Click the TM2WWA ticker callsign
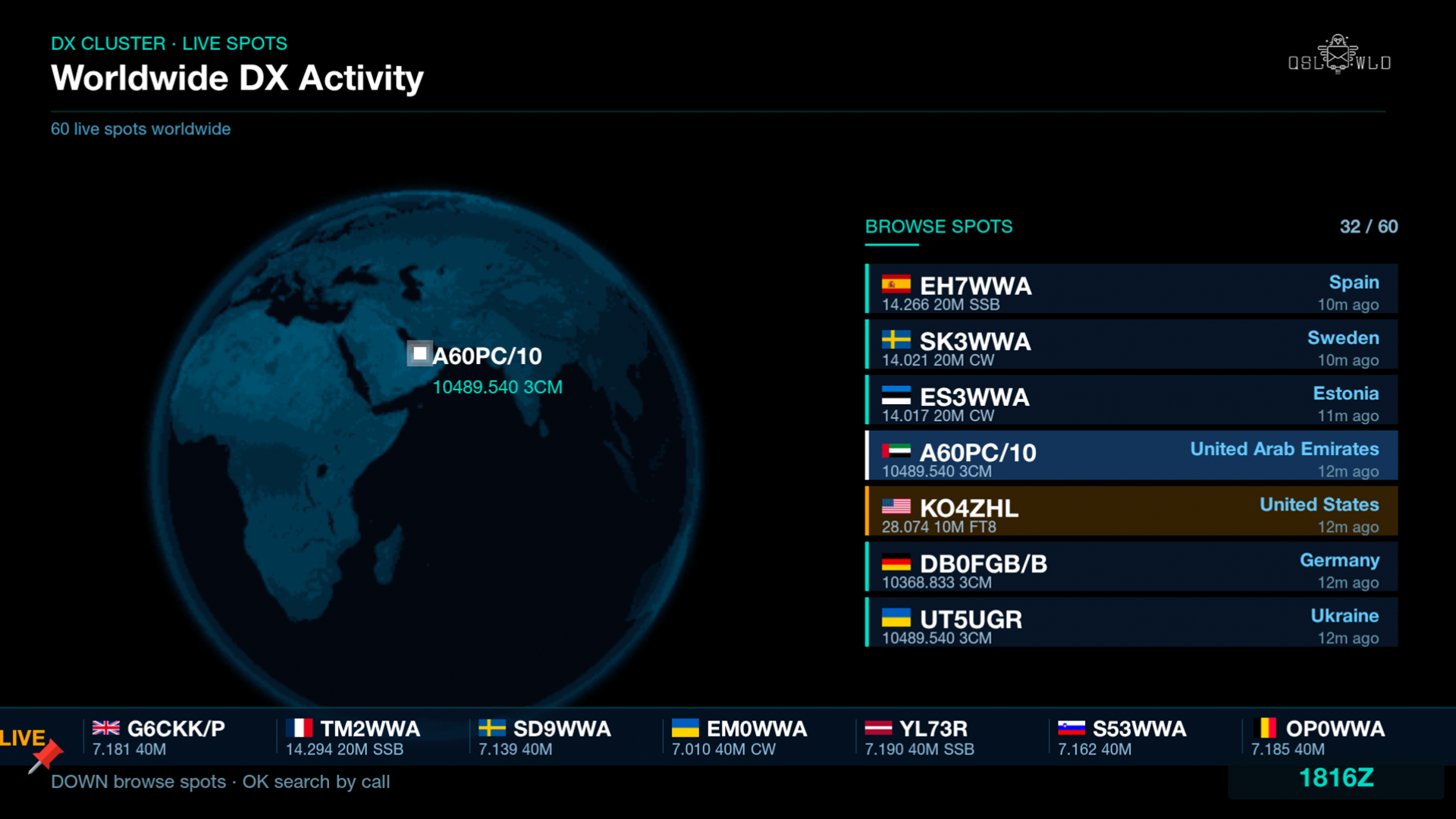Screen dimensions: 1456x819 pyautogui.click(x=370, y=729)
